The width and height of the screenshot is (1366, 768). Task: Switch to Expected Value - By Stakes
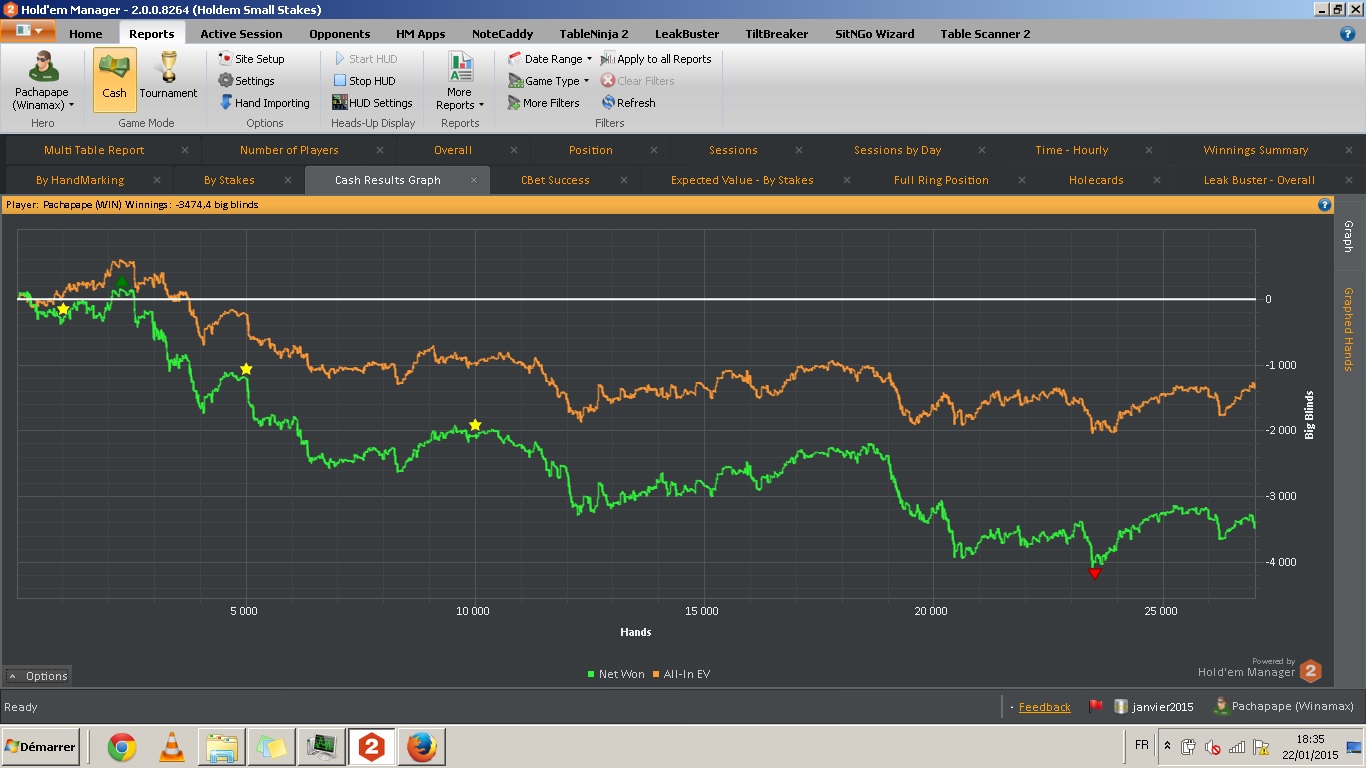[742, 180]
